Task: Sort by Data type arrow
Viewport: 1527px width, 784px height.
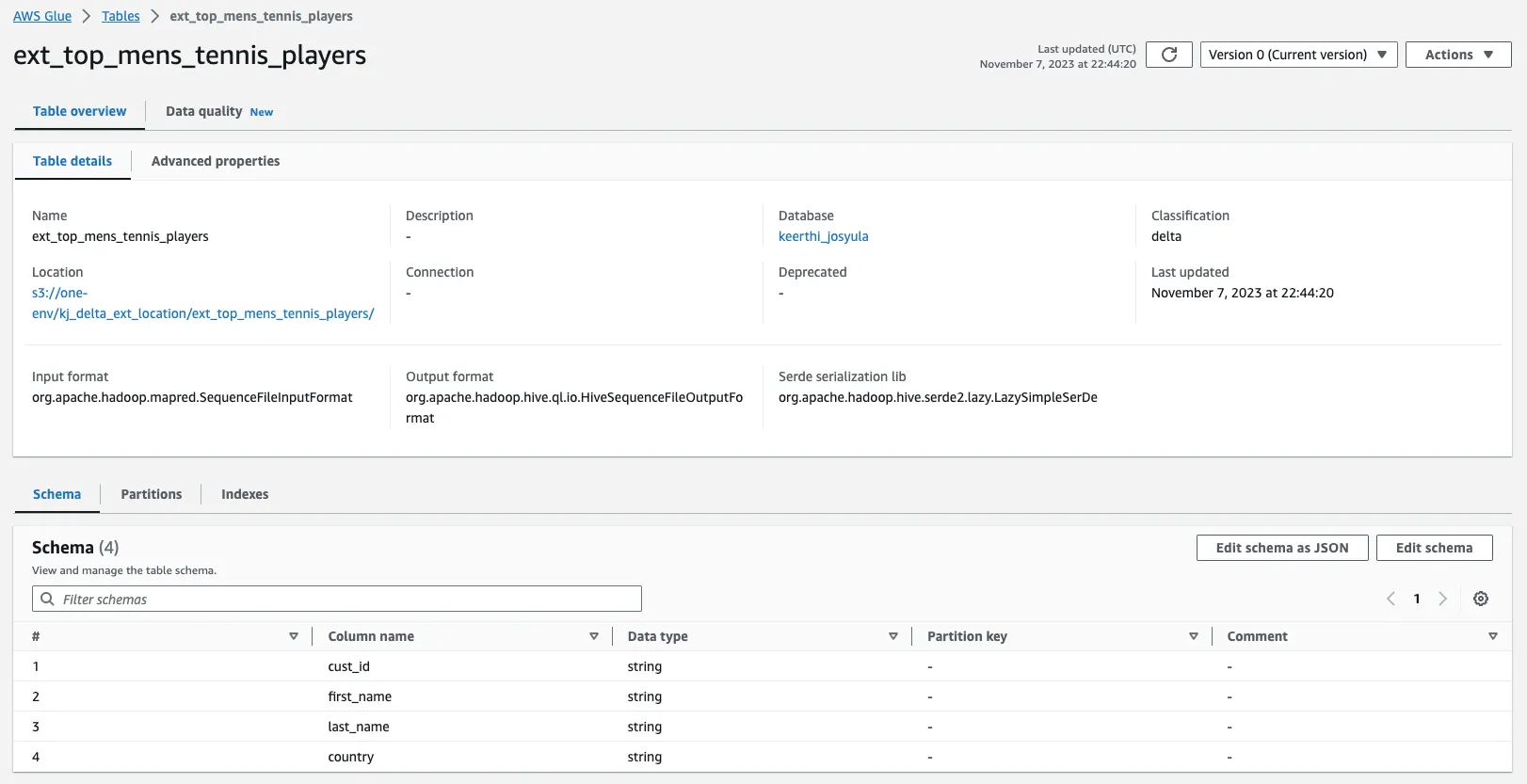Action: 893,636
